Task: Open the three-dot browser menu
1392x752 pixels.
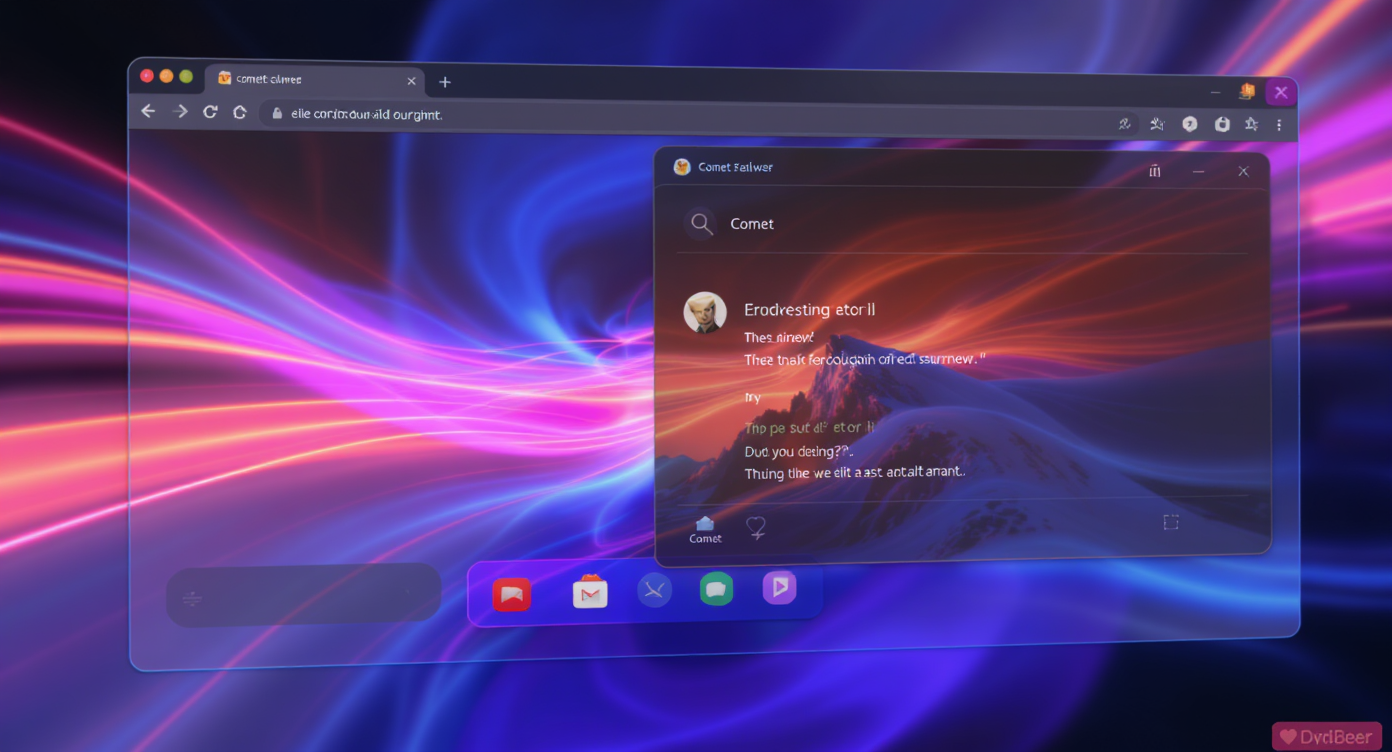Action: (1279, 125)
